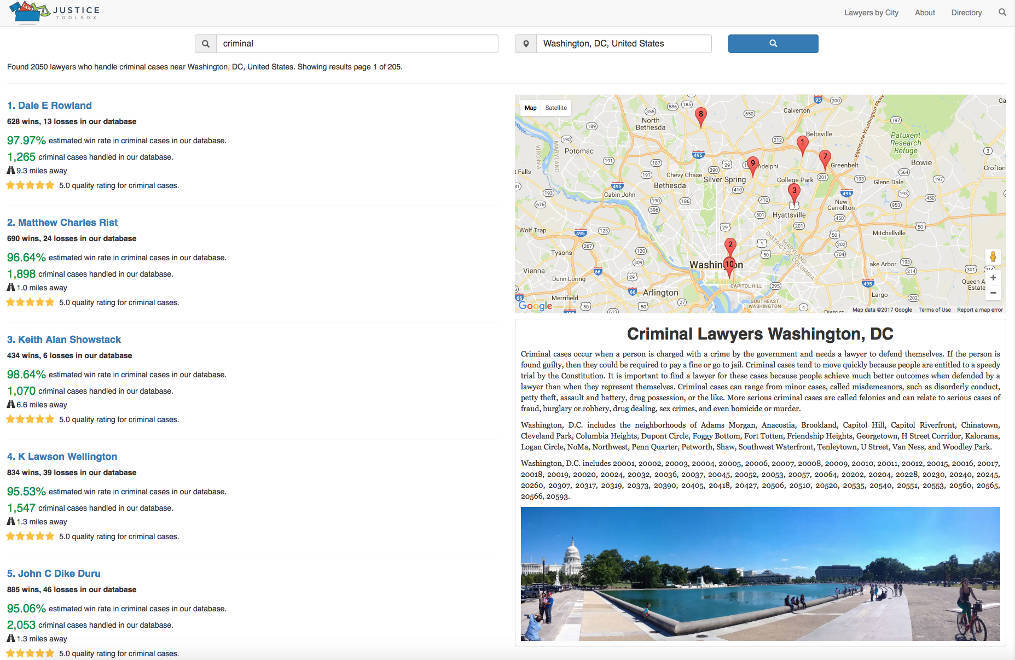
Task: Click the Google logo on the map
Action: [x=535, y=305]
